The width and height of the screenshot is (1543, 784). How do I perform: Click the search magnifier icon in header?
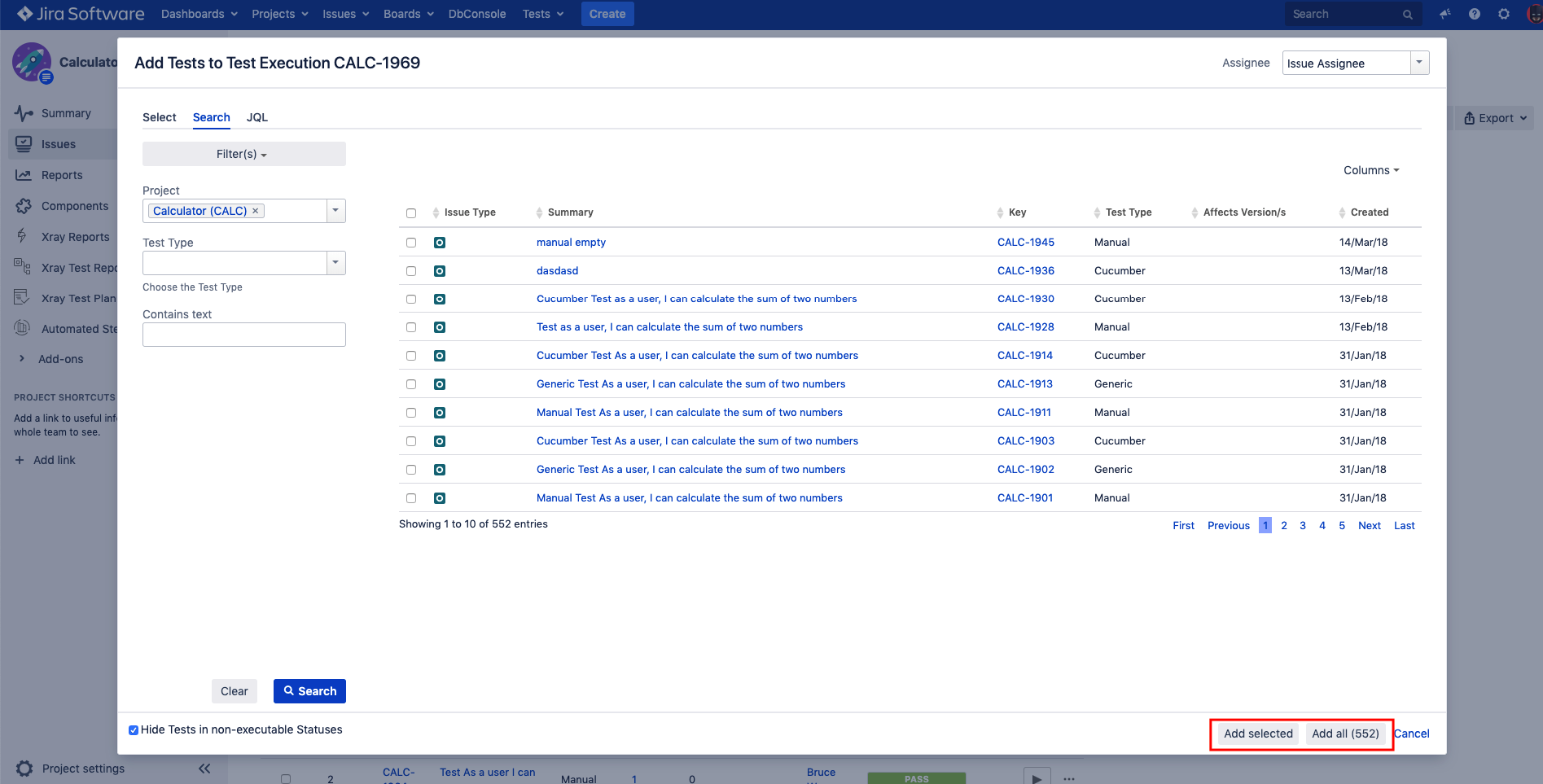pyautogui.click(x=1407, y=15)
